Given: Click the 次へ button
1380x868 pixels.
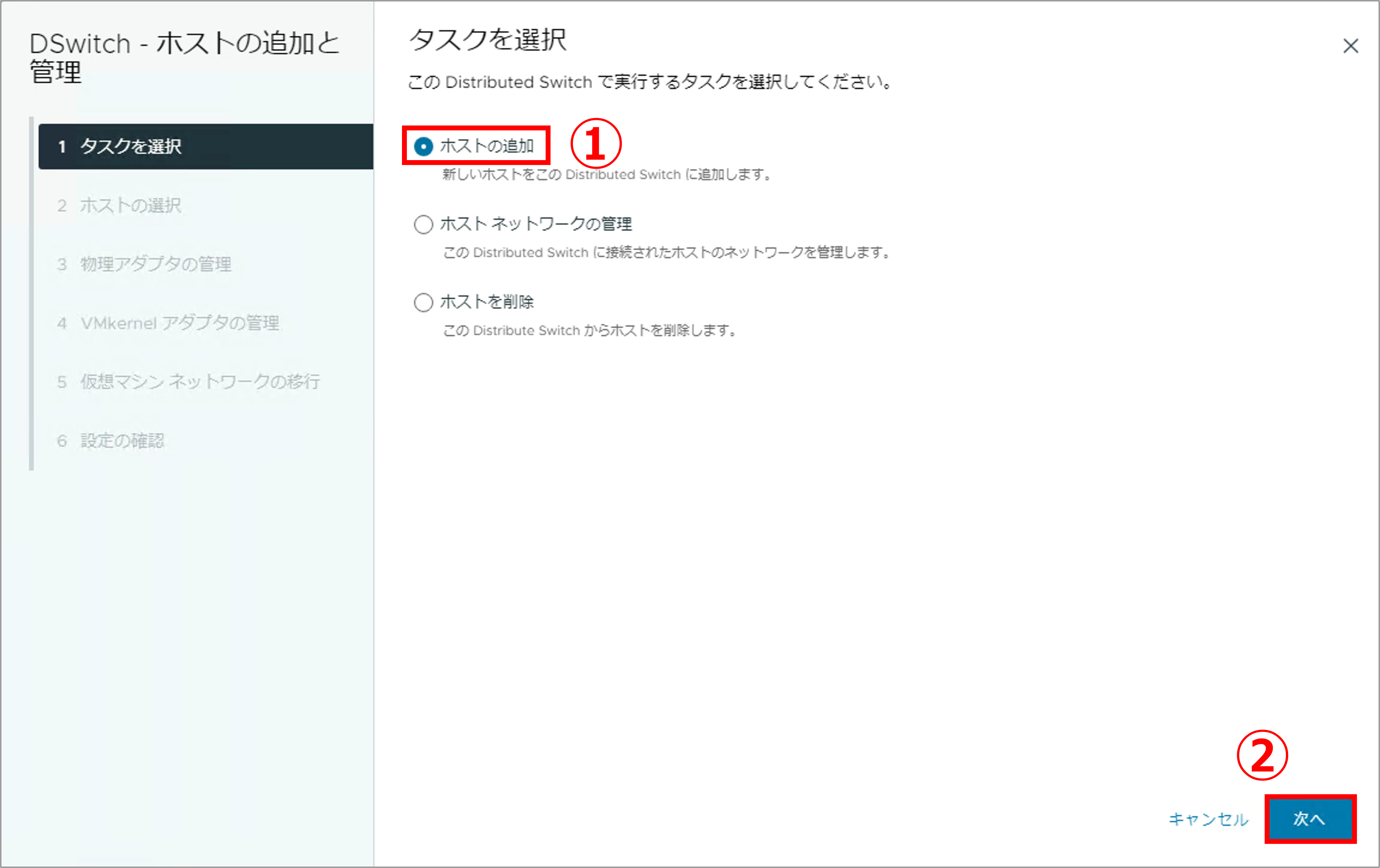Looking at the screenshot, I should (x=1309, y=819).
